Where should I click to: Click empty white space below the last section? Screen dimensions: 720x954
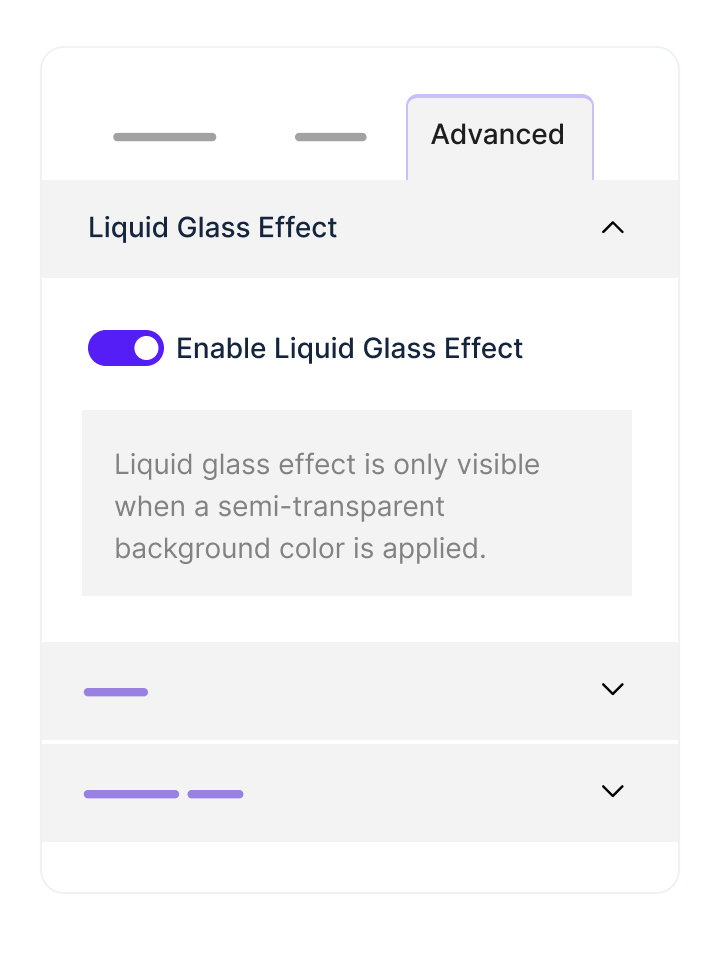pyautogui.click(x=360, y=866)
